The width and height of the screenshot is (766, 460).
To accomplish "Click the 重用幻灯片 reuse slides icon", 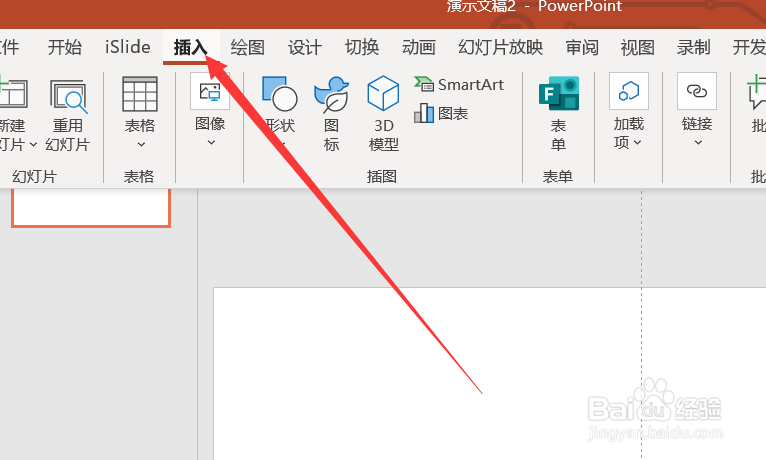I will pyautogui.click(x=68, y=96).
